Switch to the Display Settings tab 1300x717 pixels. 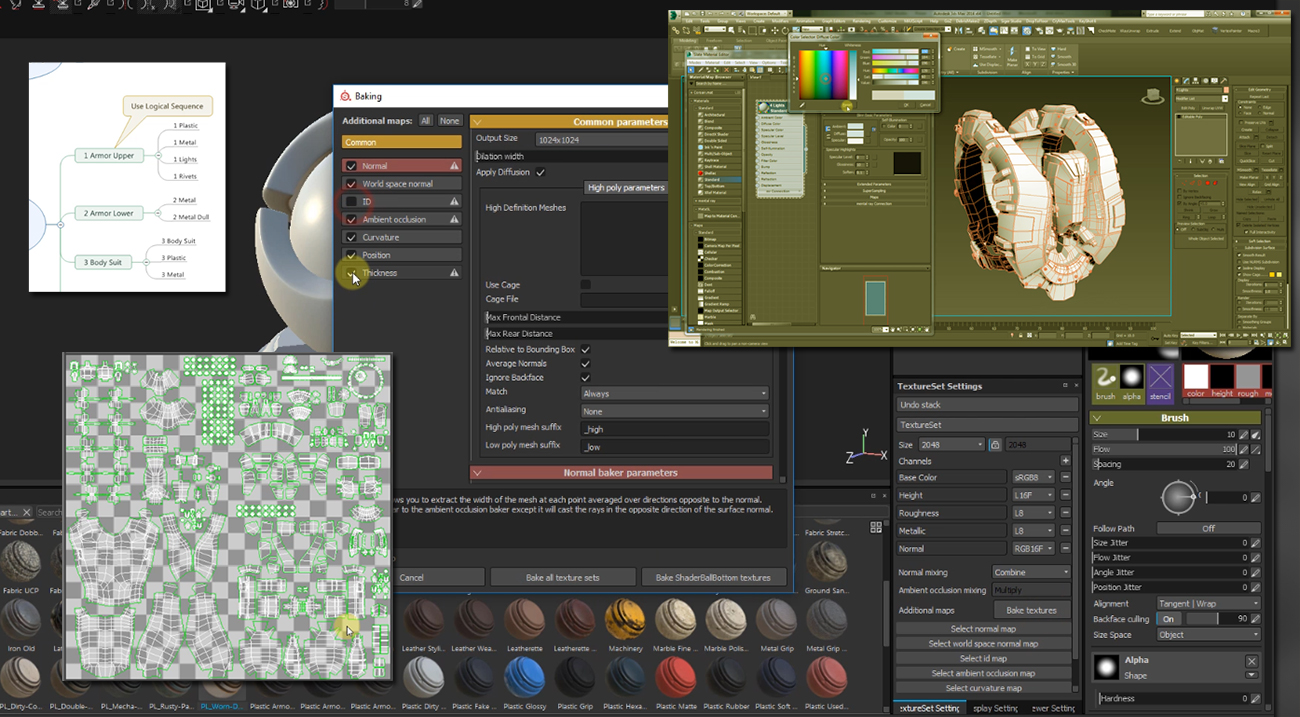pos(994,708)
